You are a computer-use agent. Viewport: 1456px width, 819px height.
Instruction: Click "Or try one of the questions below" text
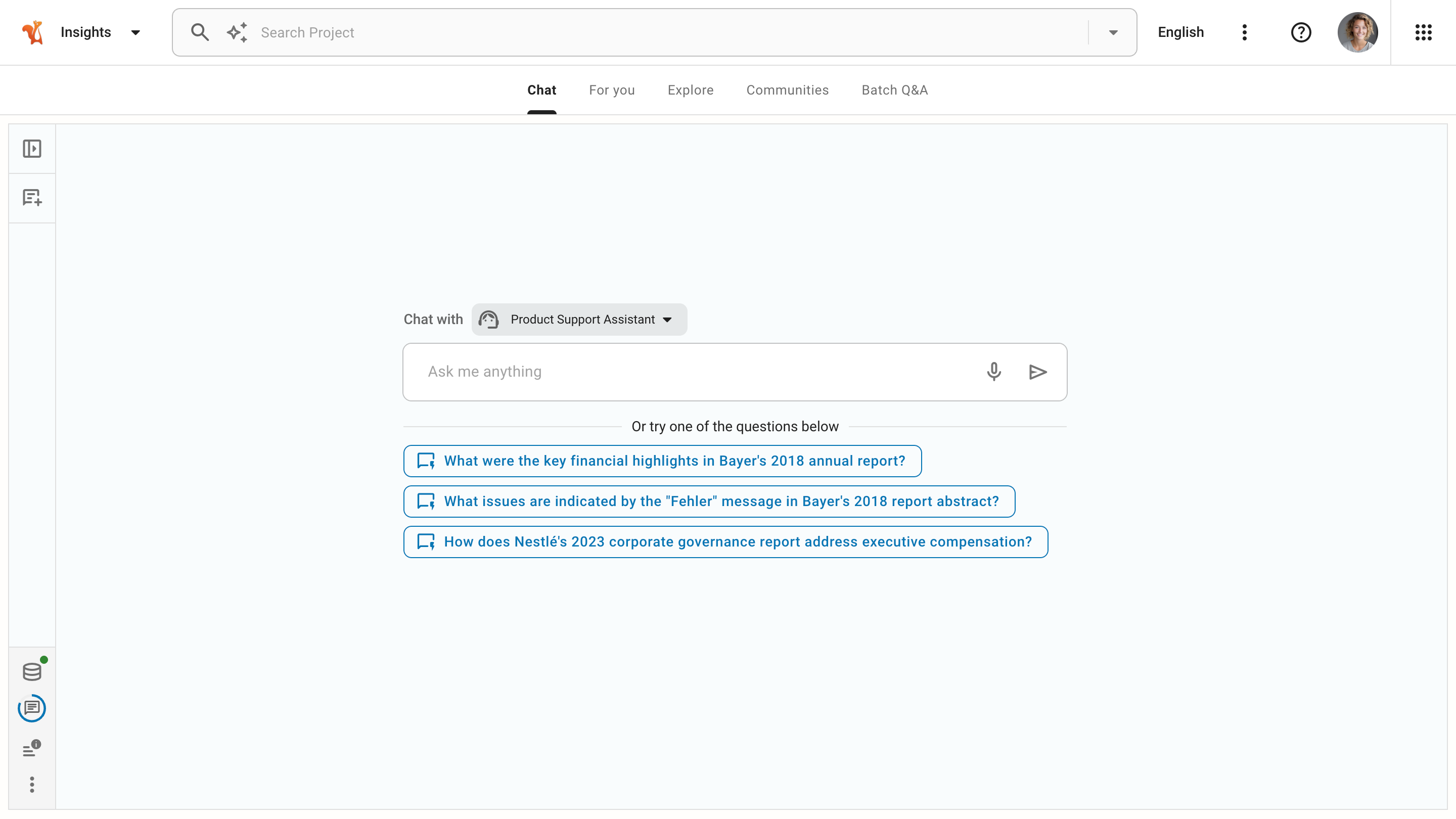735,426
